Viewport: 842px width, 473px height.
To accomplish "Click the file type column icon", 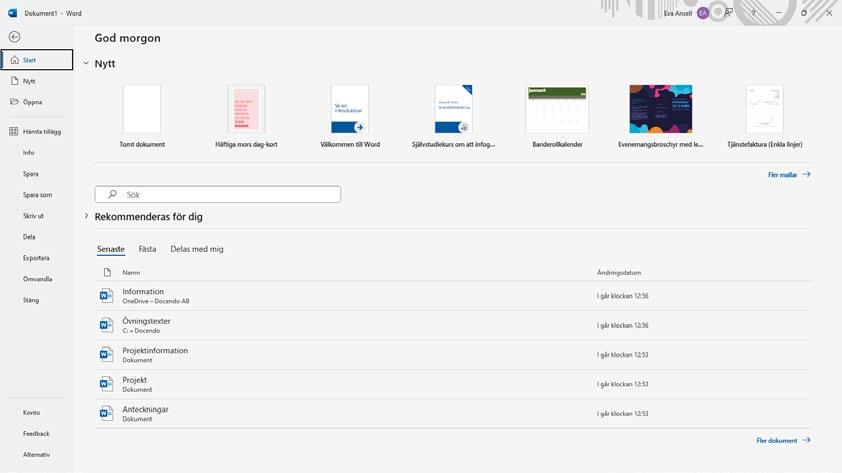I will pos(107,273).
